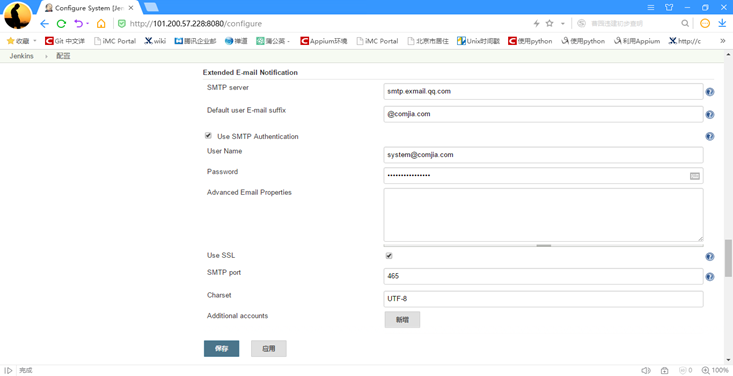Click the zoom 100% magnifier in status bar

(x=705, y=370)
